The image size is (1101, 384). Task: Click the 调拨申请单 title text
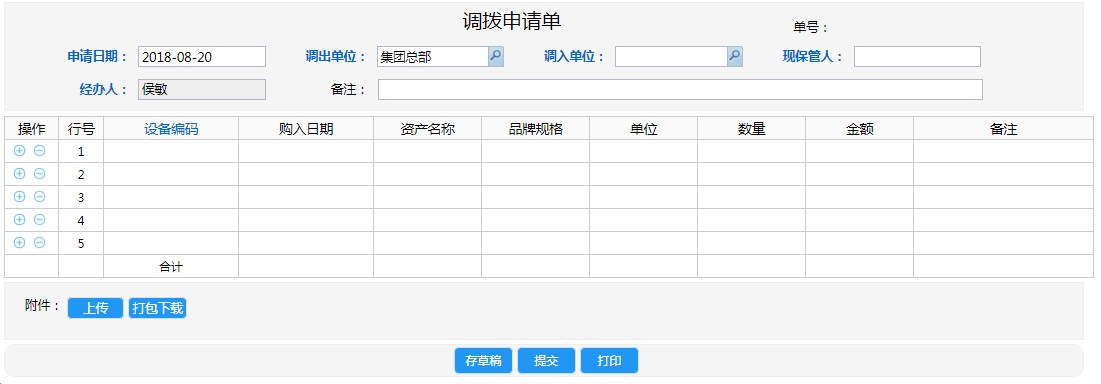512,22
